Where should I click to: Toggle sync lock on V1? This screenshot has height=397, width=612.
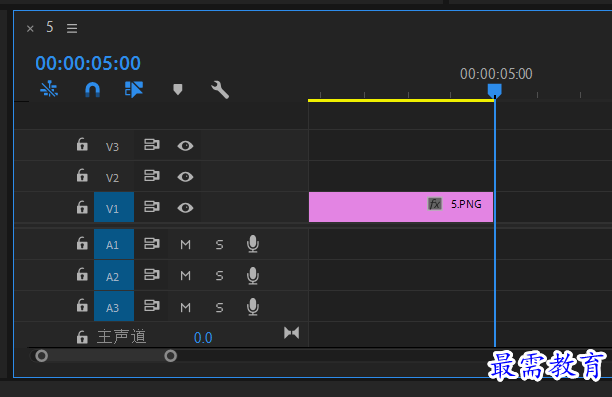click(152, 207)
